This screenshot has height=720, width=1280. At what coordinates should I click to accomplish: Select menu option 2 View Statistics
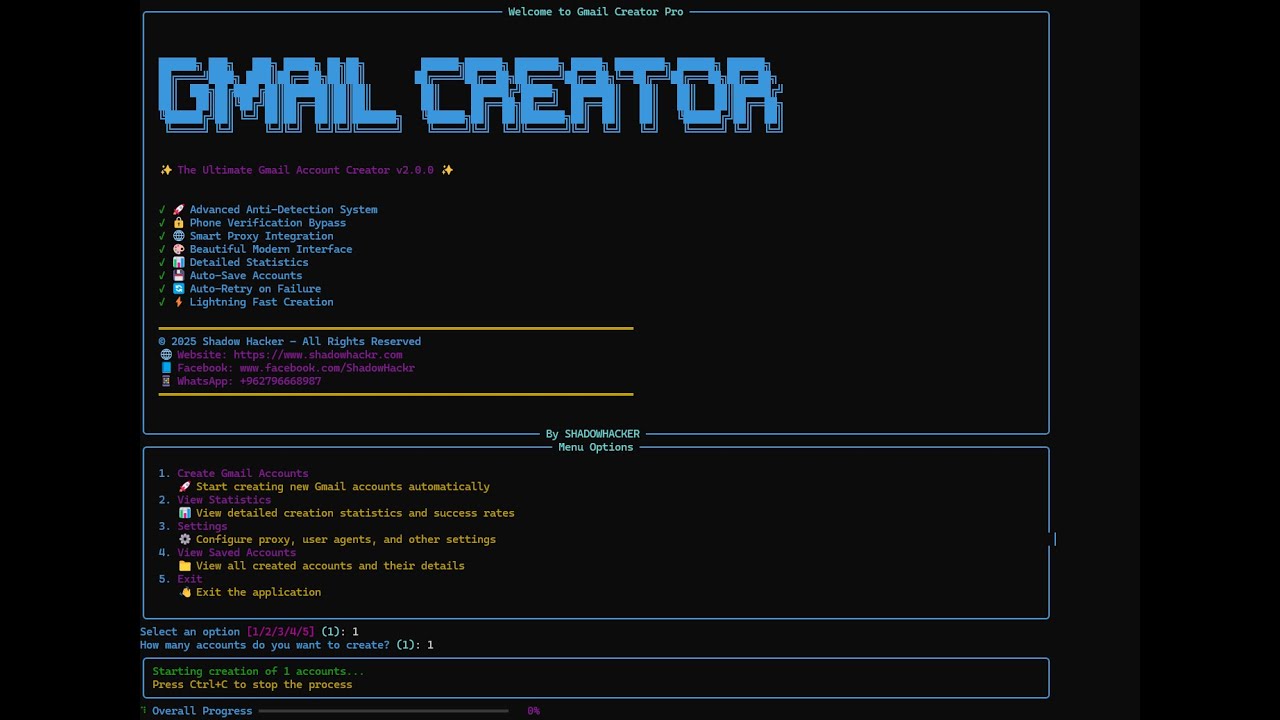click(224, 499)
